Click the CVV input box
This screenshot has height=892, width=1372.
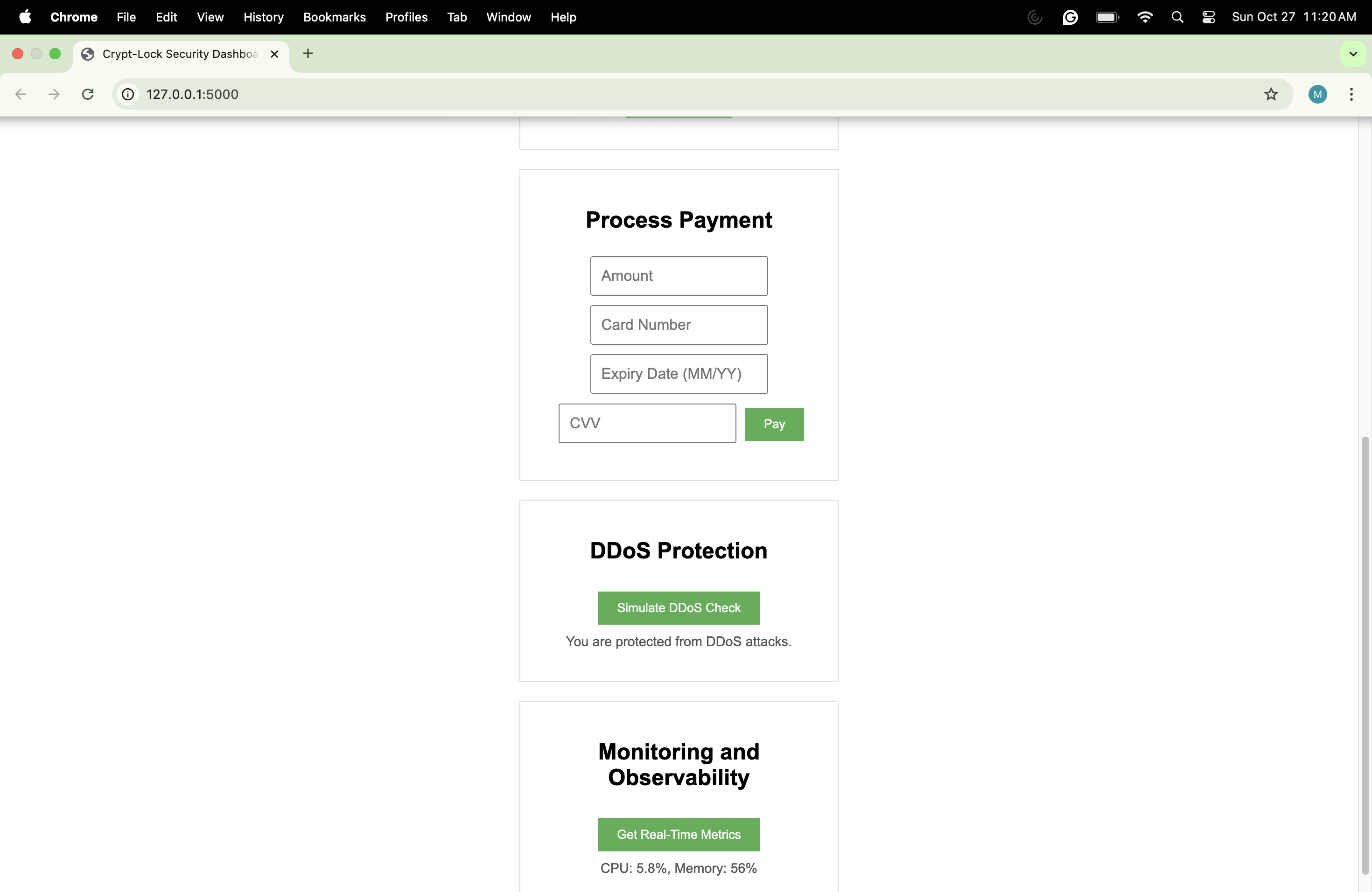pyautogui.click(x=647, y=423)
